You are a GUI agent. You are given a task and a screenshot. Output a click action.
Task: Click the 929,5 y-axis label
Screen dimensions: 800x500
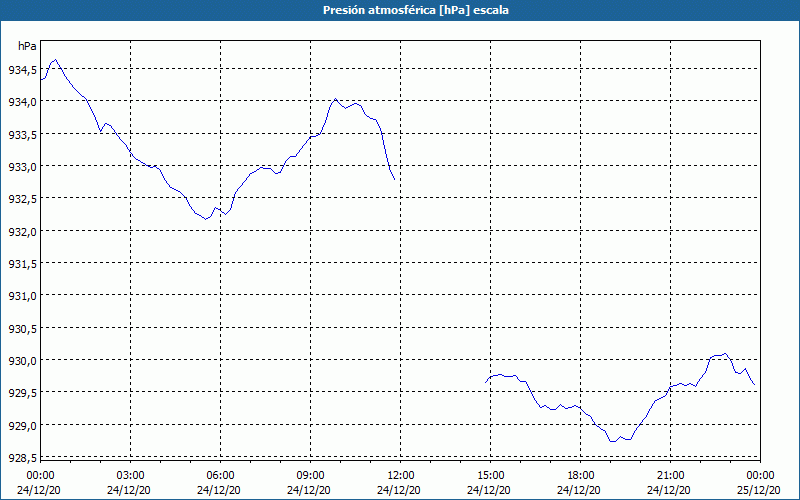coord(22,393)
